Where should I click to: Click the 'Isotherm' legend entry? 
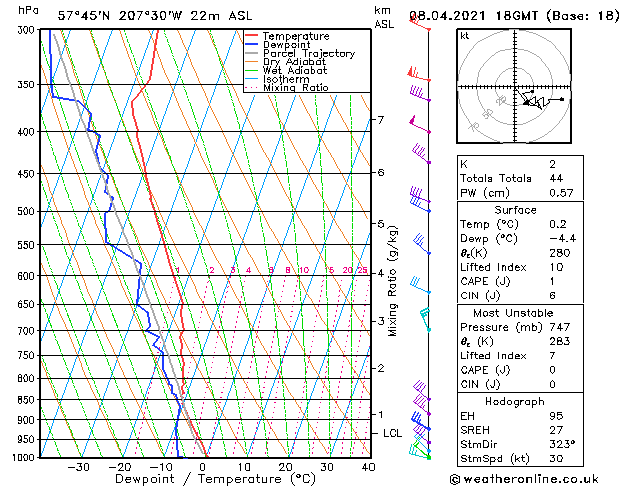pos(286,79)
